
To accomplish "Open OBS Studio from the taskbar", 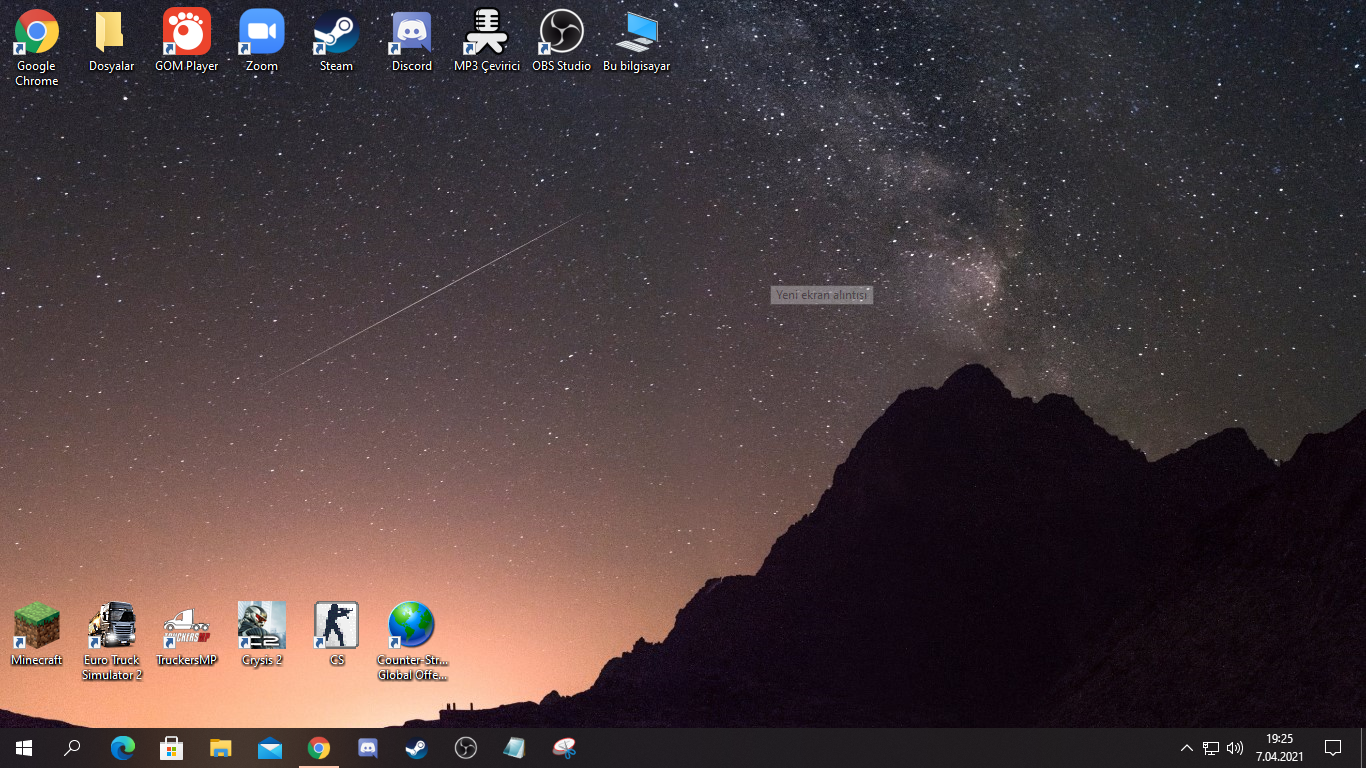I will click(465, 748).
